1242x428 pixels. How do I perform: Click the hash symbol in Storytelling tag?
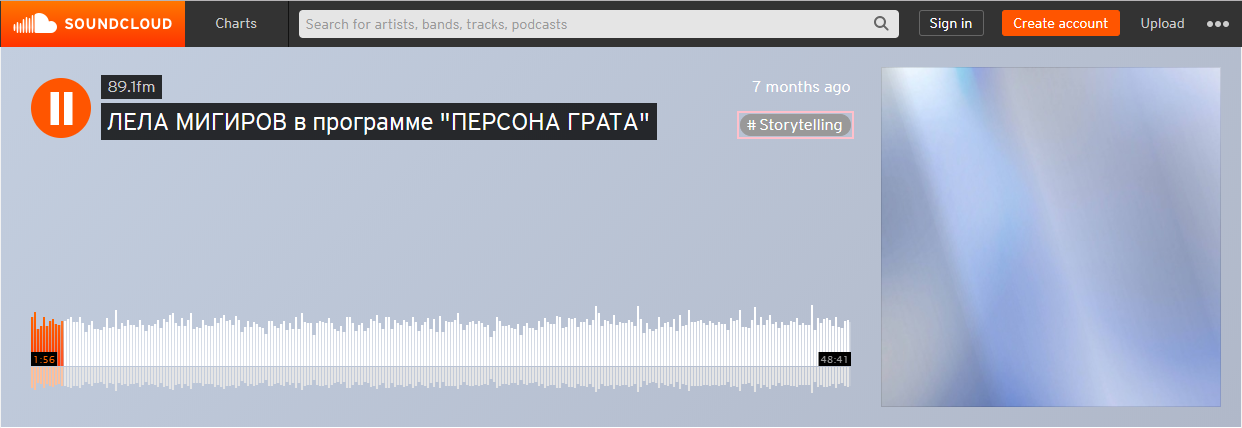coord(751,125)
